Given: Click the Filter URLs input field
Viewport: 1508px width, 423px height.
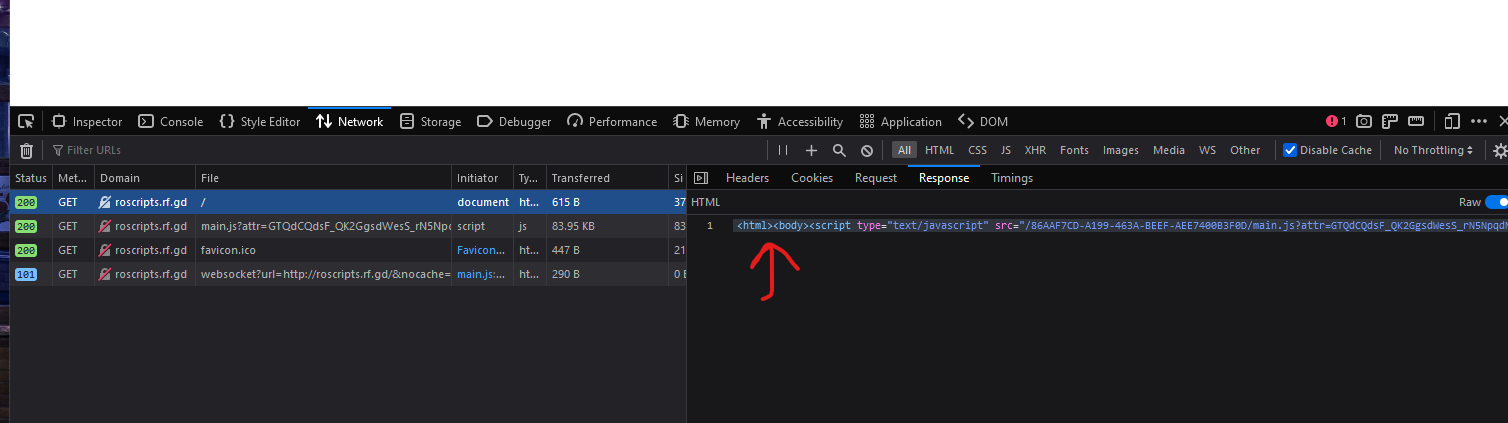Looking at the screenshot, I should coord(400,150).
